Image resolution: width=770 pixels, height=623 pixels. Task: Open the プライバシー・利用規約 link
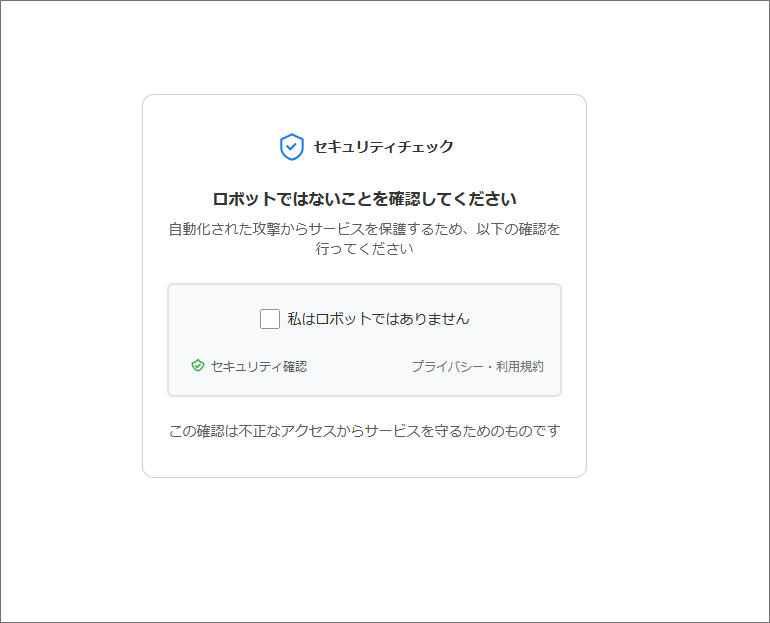pos(477,366)
